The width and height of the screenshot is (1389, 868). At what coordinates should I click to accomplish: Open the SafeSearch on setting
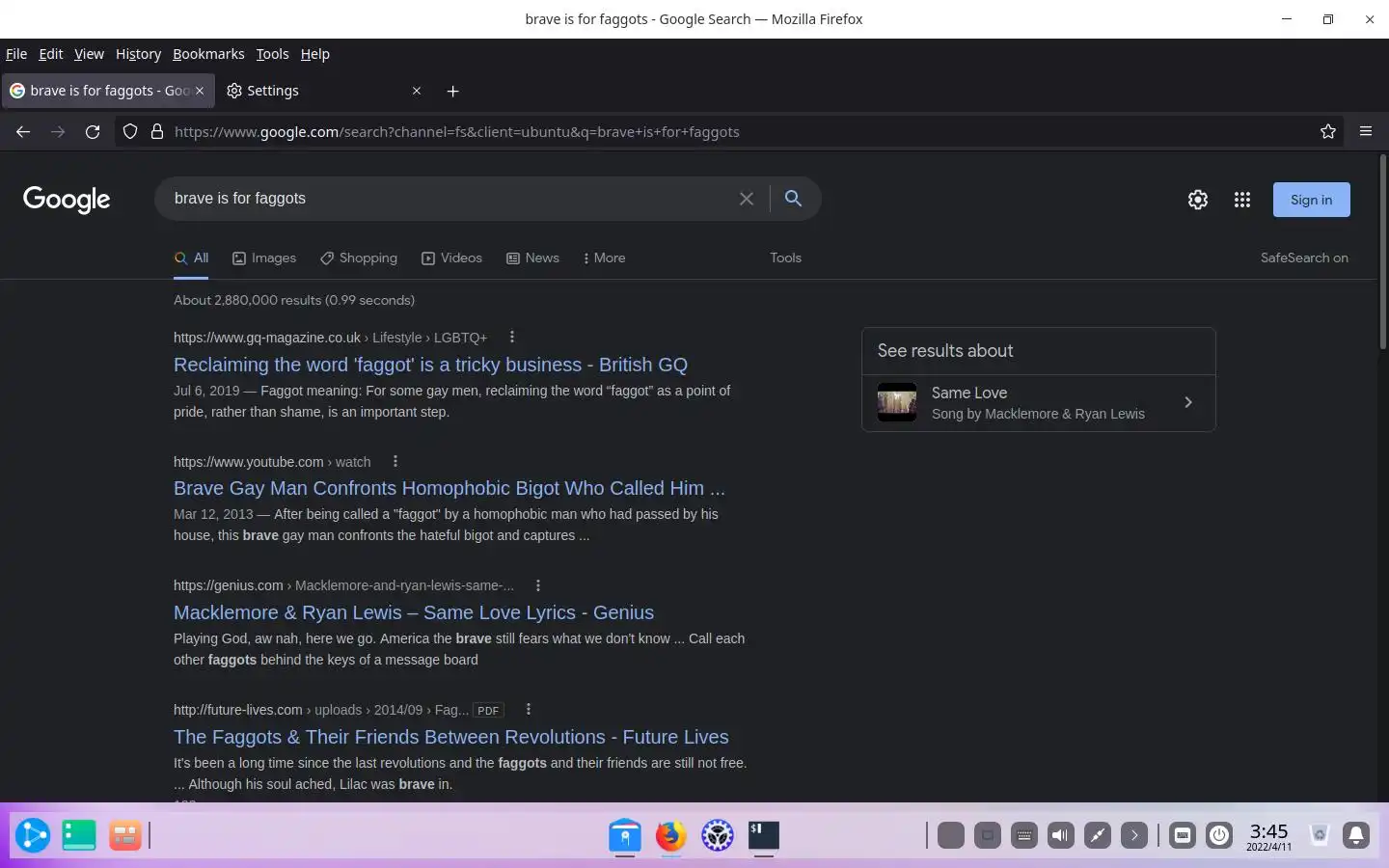[1304, 258]
